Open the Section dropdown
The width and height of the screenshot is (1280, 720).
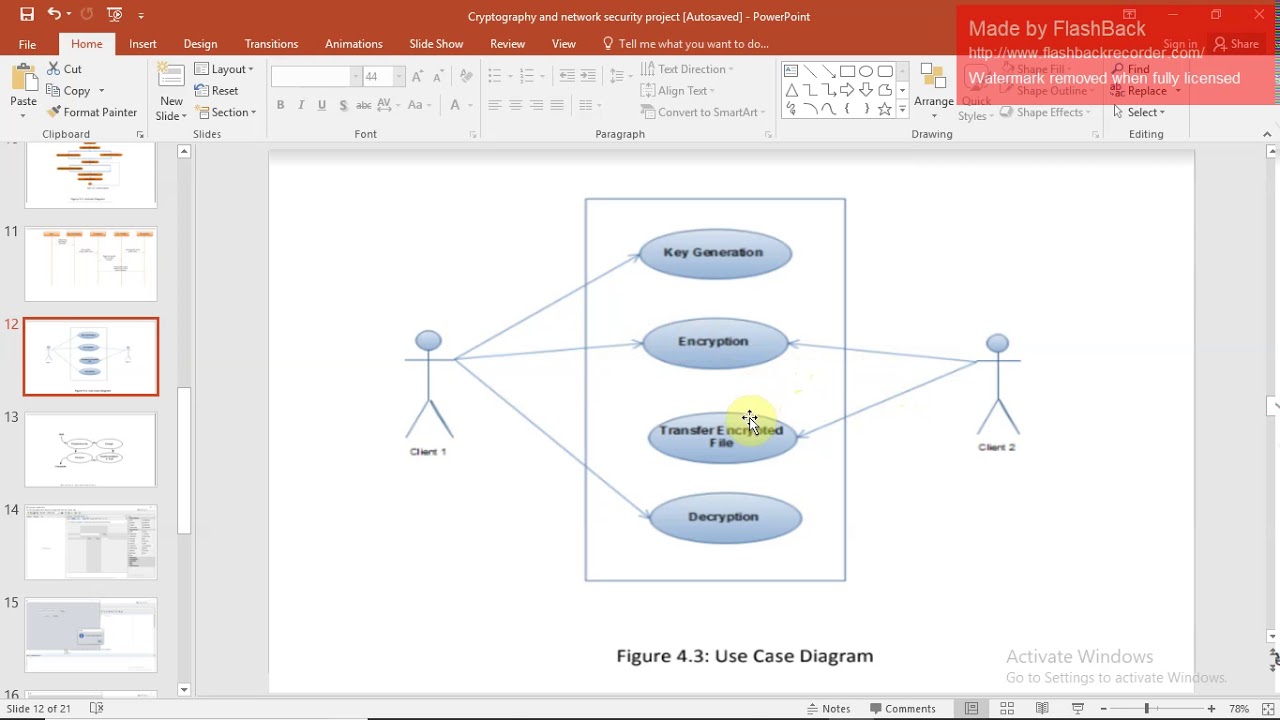click(226, 112)
